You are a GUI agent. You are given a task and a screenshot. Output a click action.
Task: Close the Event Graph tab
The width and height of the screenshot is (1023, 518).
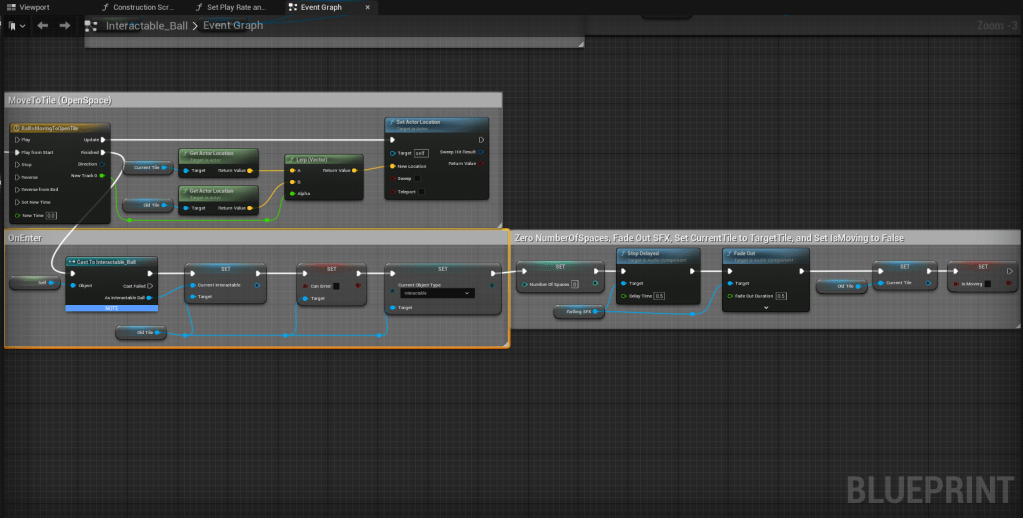(x=368, y=7)
